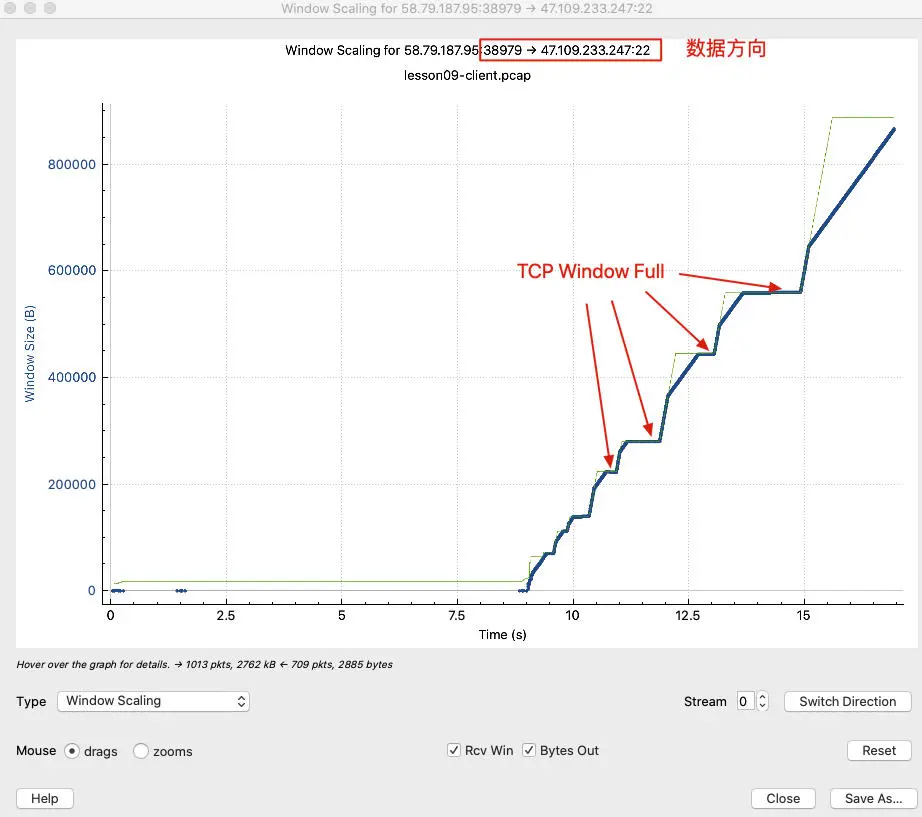Click the Switch Direction button
The width and height of the screenshot is (922, 817).
click(x=847, y=701)
